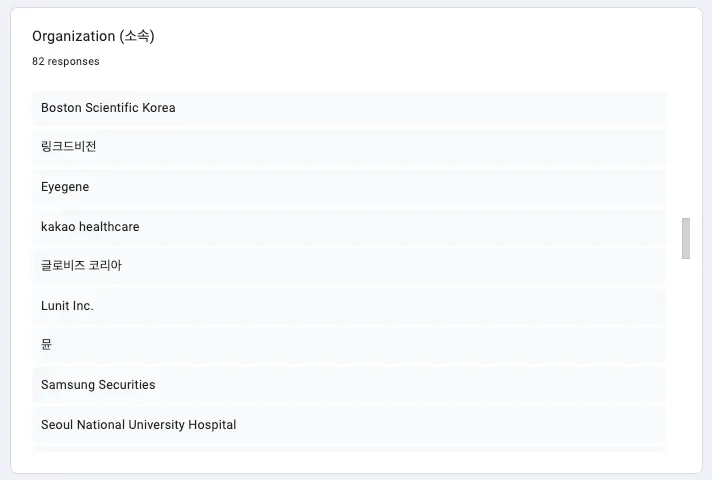Click scrollbar track above the thumb

pos(686,154)
